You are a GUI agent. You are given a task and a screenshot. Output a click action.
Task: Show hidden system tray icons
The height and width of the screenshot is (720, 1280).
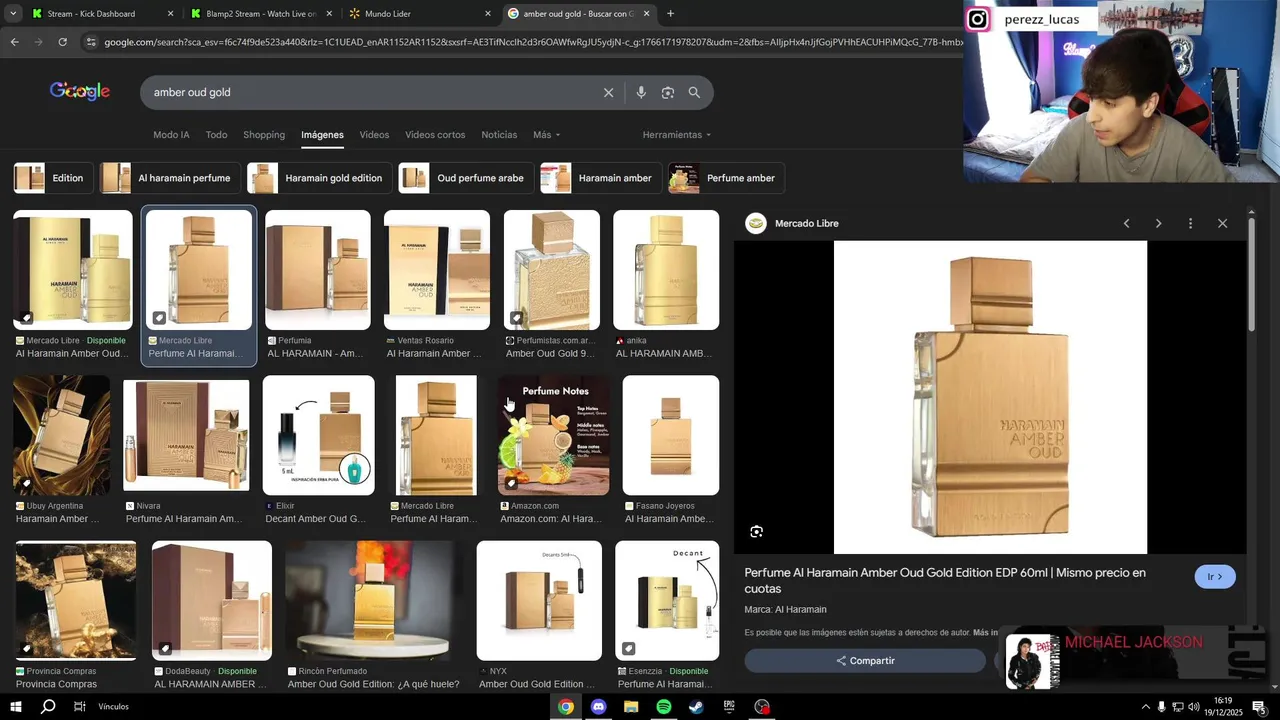coord(1145,707)
